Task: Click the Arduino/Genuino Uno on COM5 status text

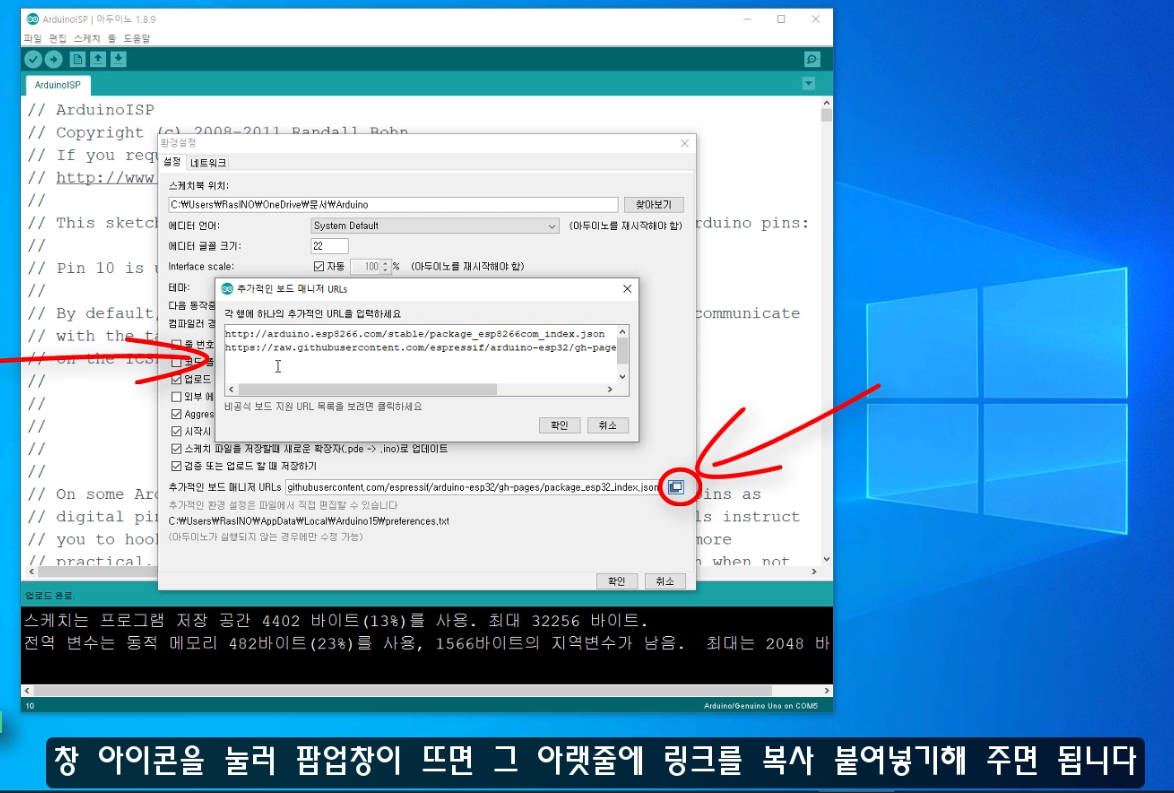Action: click(761, 705)
